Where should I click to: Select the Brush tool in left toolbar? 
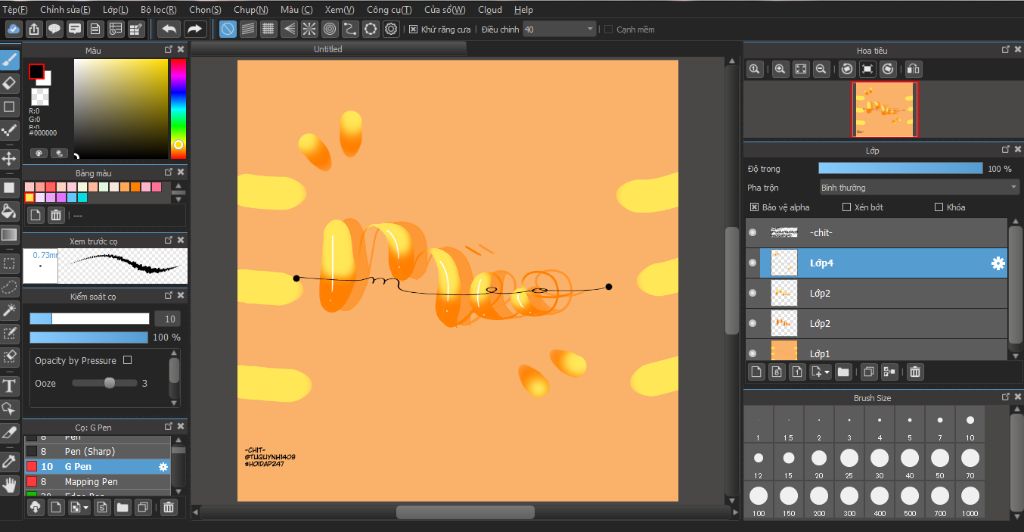9,60
